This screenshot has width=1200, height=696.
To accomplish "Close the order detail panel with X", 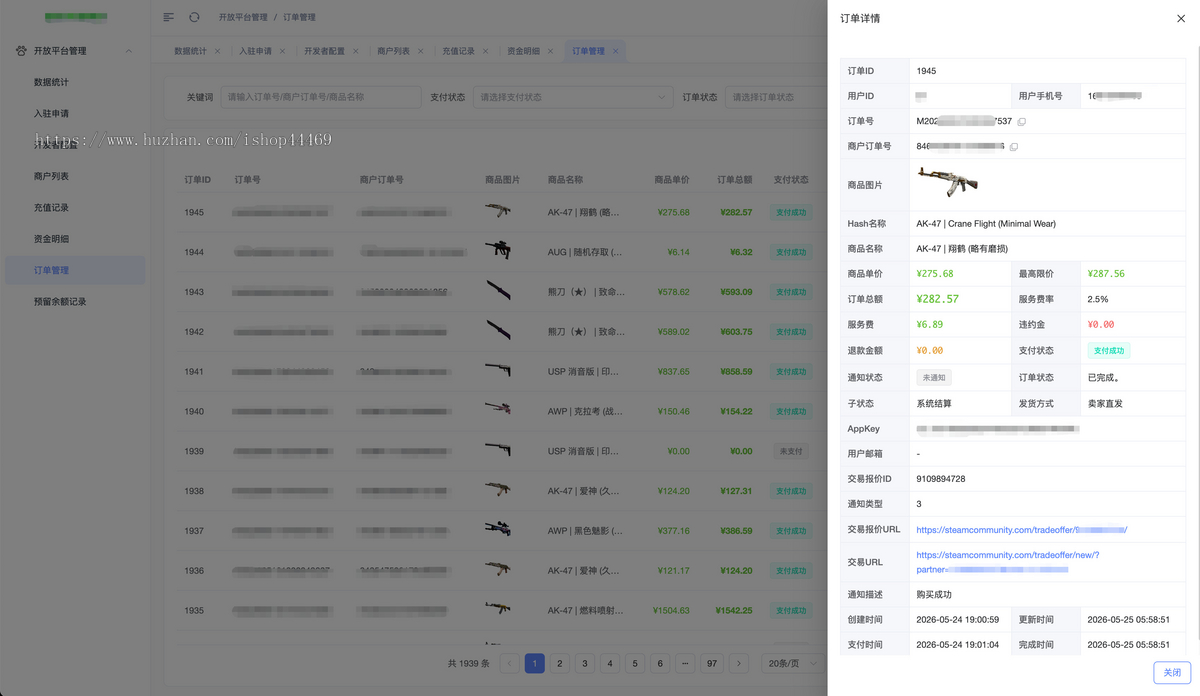I will click(1181, 18).
